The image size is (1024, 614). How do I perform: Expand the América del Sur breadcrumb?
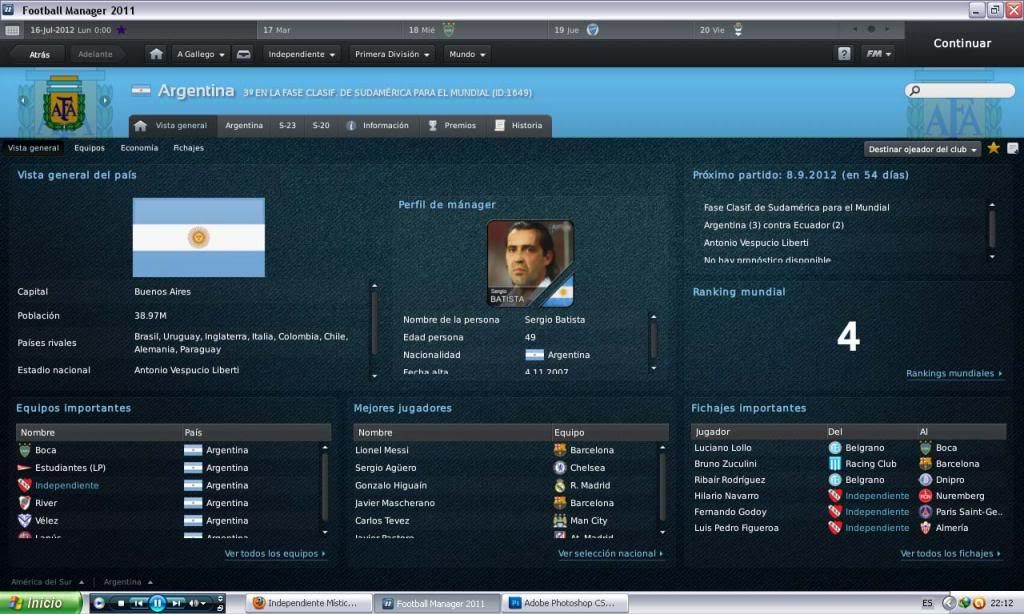click(47, 581)
